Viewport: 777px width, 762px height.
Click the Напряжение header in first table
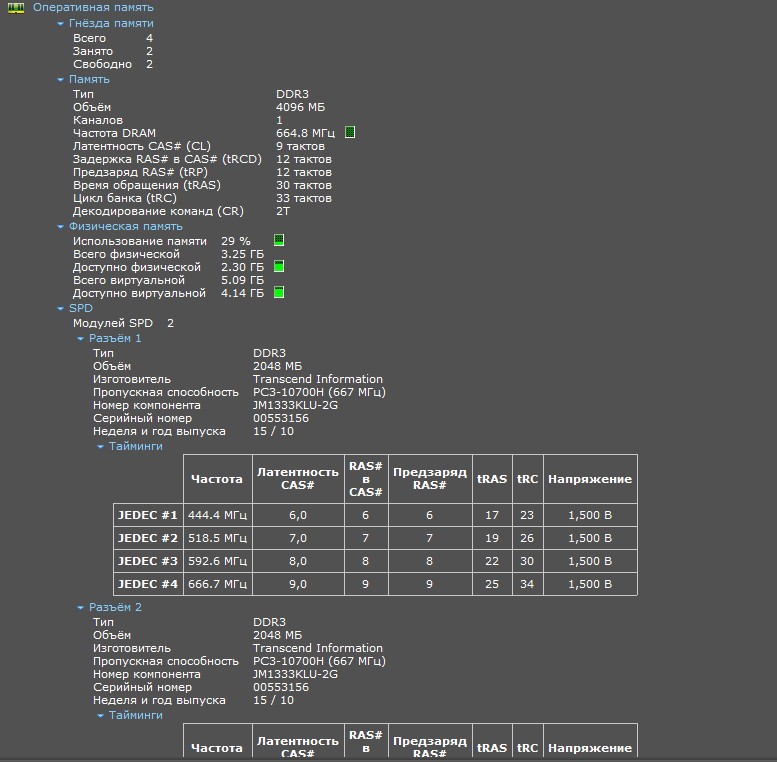pos(590,479)
